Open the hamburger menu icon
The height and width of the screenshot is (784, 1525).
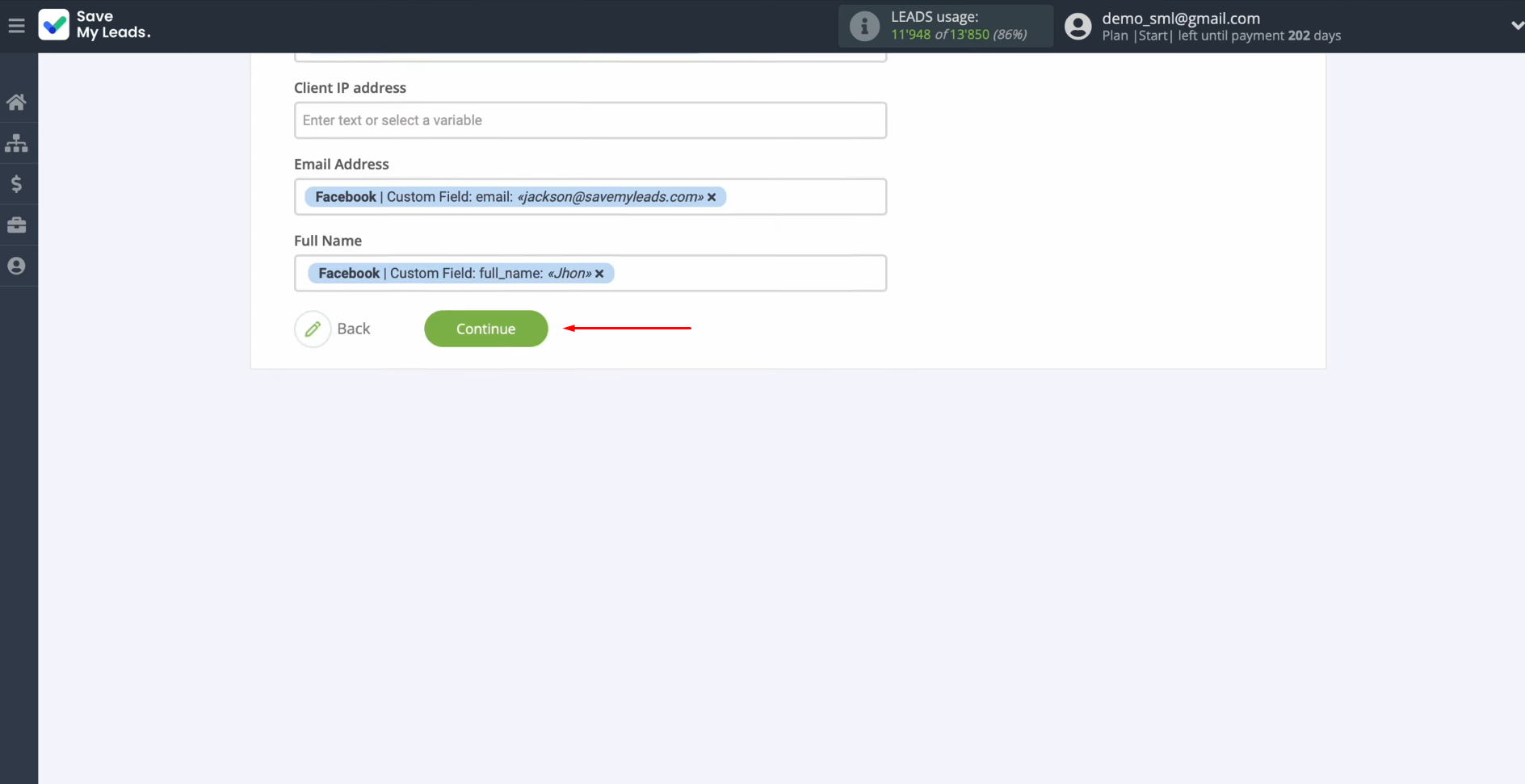click(16, 26)
